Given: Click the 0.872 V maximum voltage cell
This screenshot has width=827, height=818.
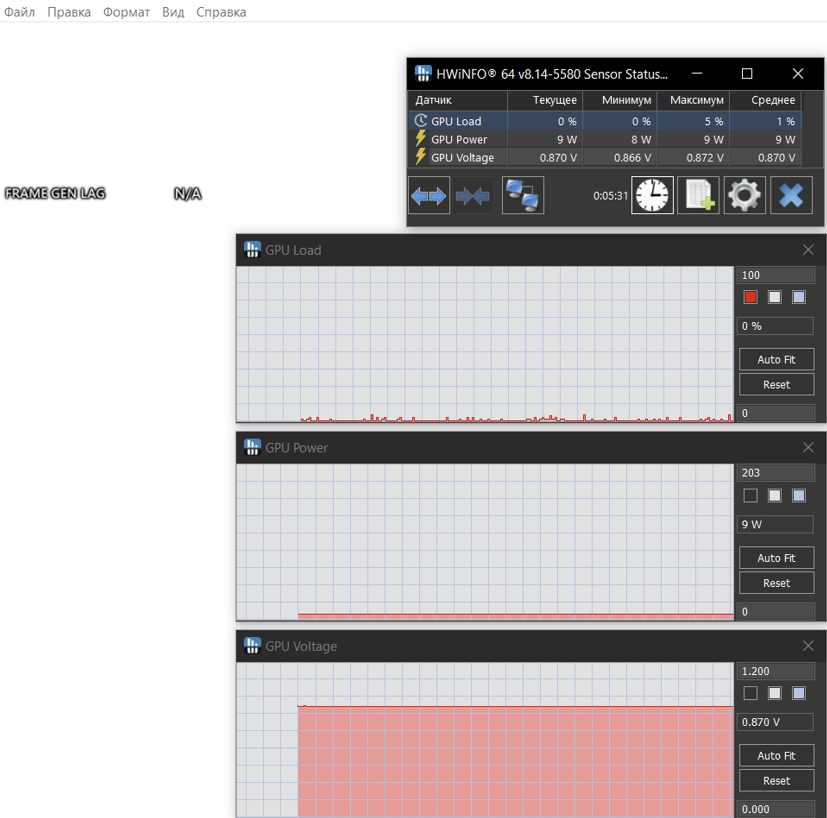Looking at the screenshot, I should [692, 157].
